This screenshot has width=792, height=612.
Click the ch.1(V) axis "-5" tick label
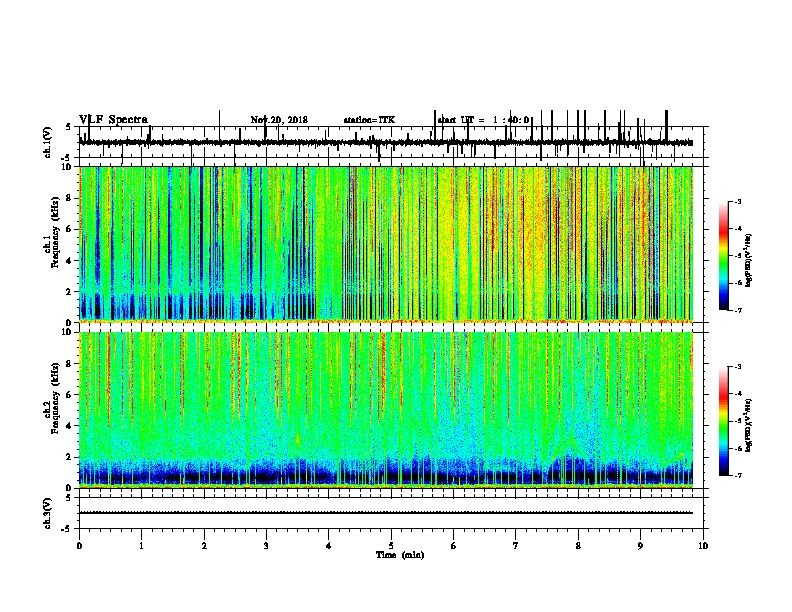(x=67, y=158)
